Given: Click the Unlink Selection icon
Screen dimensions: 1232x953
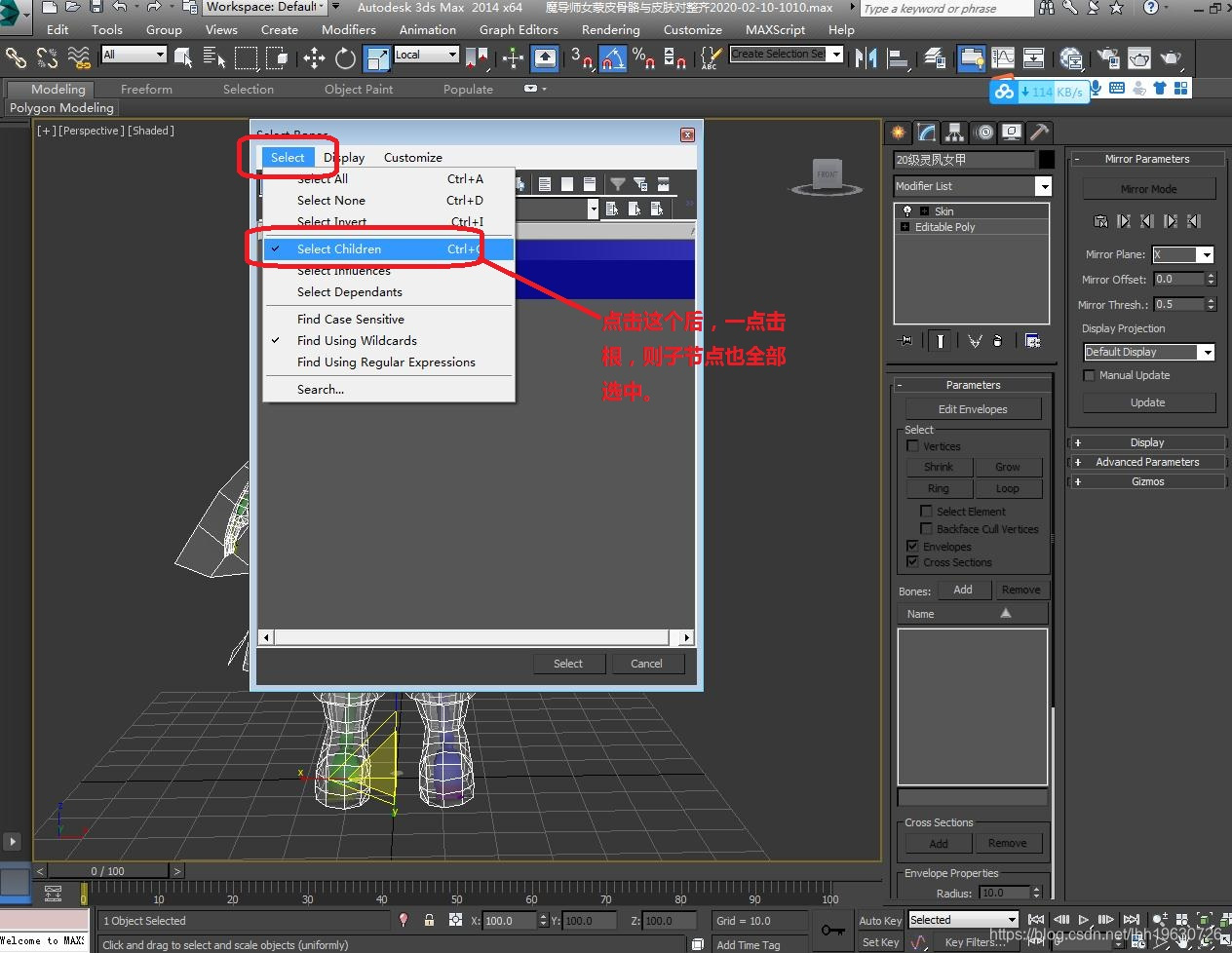Looking at the screenshot, I should (x=47, y=58).
